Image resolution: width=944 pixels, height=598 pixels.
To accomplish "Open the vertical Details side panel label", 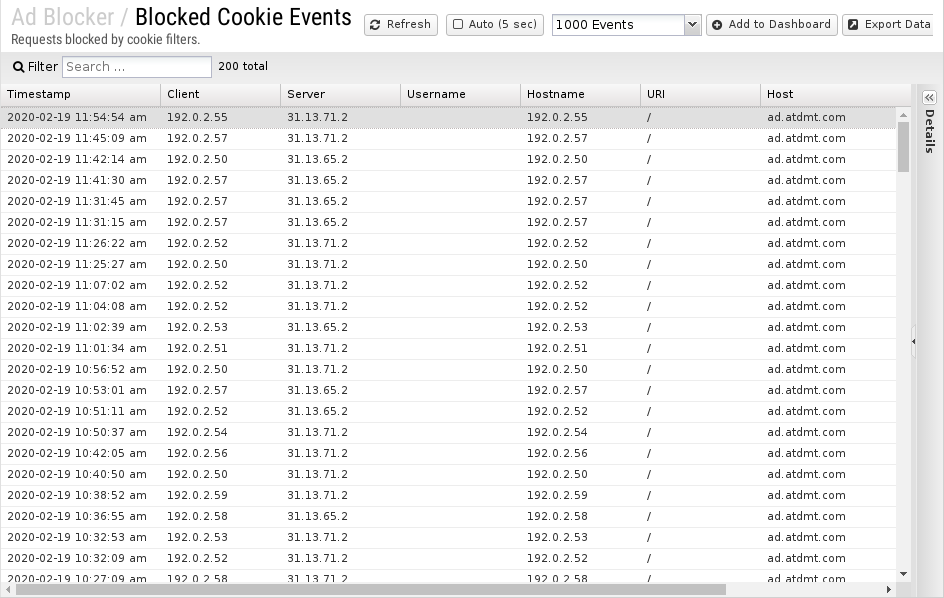I will 929,131.
